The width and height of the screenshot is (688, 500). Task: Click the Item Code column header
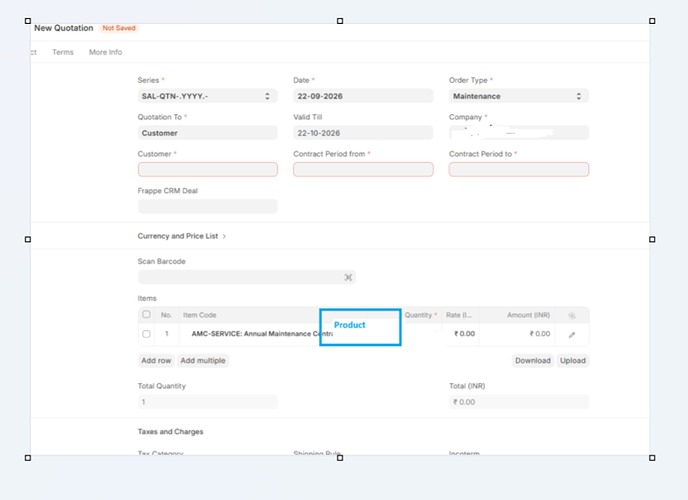pyautogui.click(x=200, y=315)
